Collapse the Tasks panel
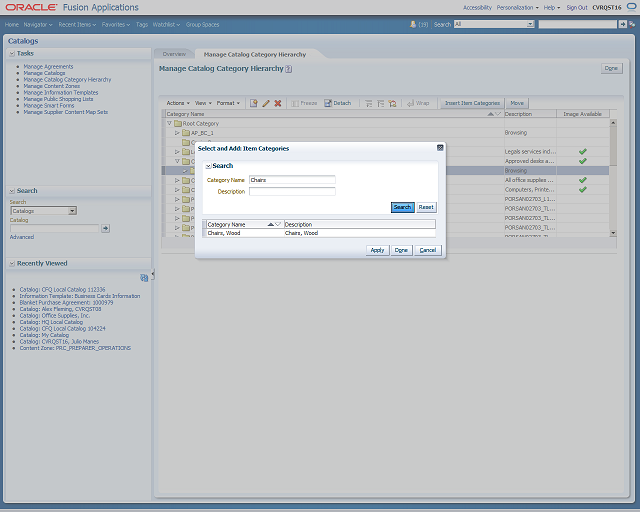Viewport: 640px width, 512px height. click(12, 53)
